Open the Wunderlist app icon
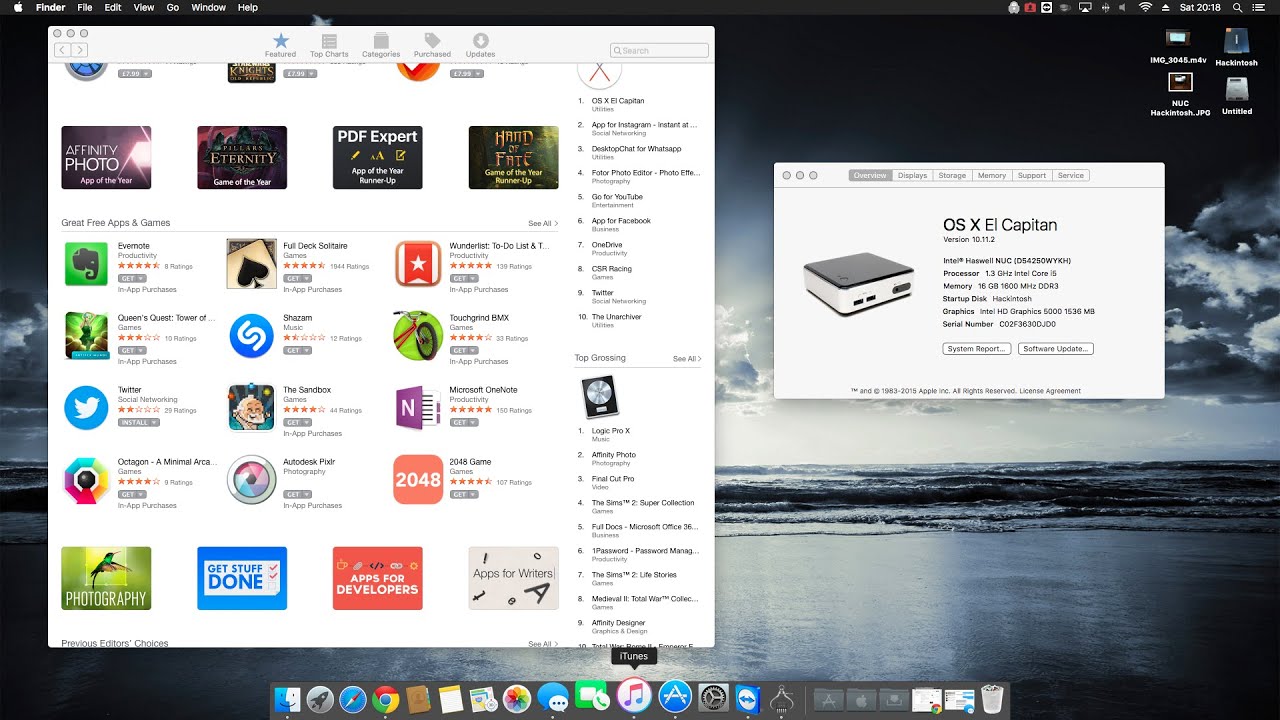The height and width of the screenshot is (720, 1280). pyautogui.click(x=418, y=264)
